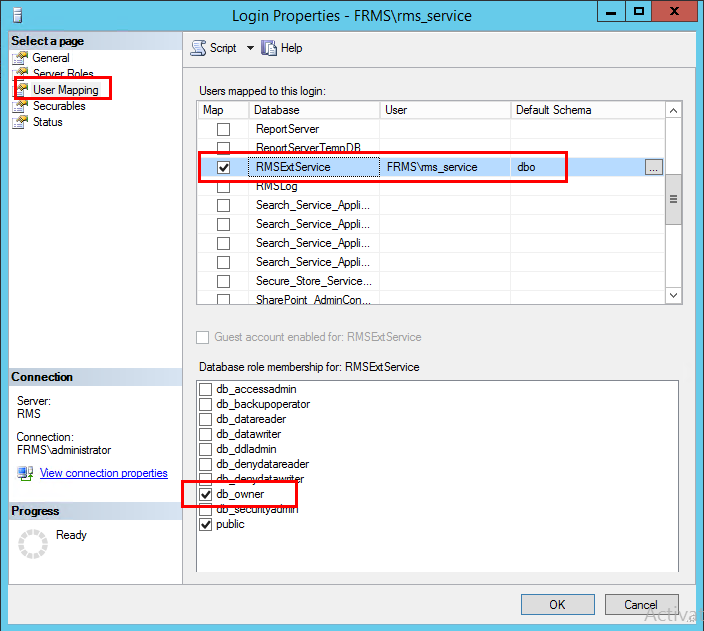Open the User Mapping page
The image size is (704, 631).
65,90
